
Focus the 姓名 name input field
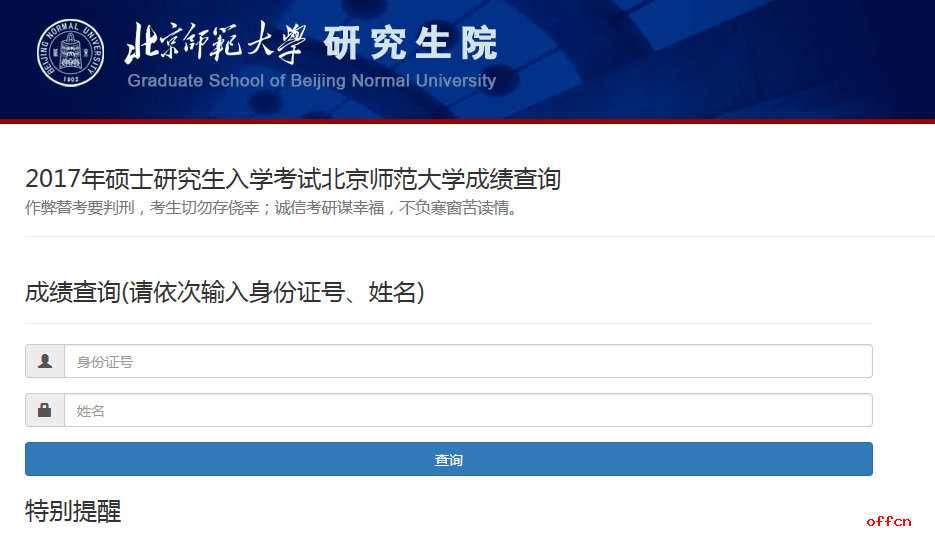[468, 410]
